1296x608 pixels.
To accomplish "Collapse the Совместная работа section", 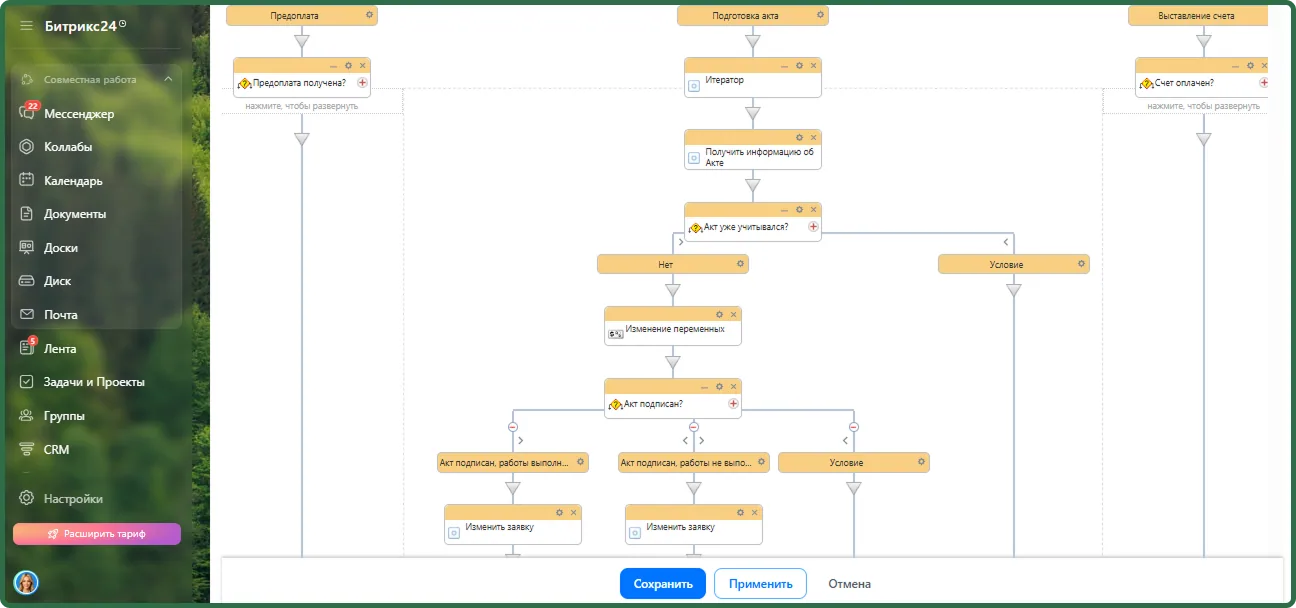I will 168,79.
